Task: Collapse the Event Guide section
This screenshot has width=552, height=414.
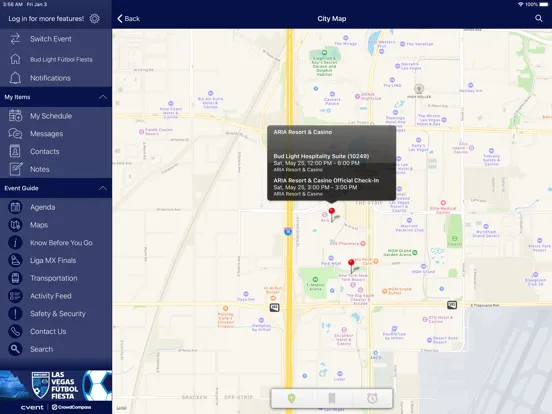Action: (103, 188)
